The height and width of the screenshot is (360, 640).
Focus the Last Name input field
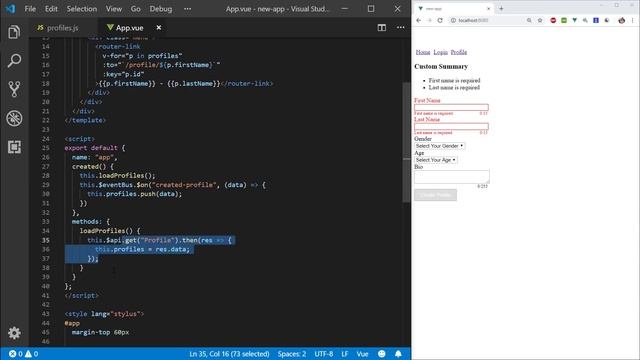click(451, 127)
